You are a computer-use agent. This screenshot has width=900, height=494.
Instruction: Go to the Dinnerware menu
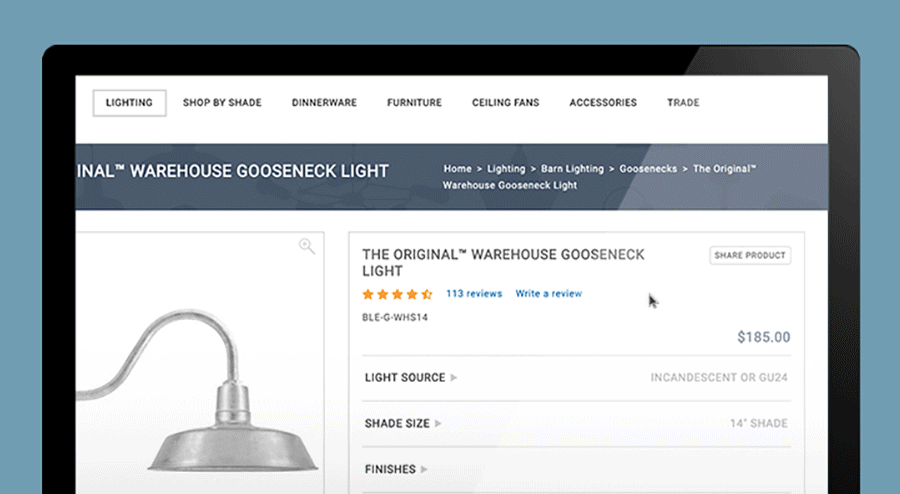point(324,103)
